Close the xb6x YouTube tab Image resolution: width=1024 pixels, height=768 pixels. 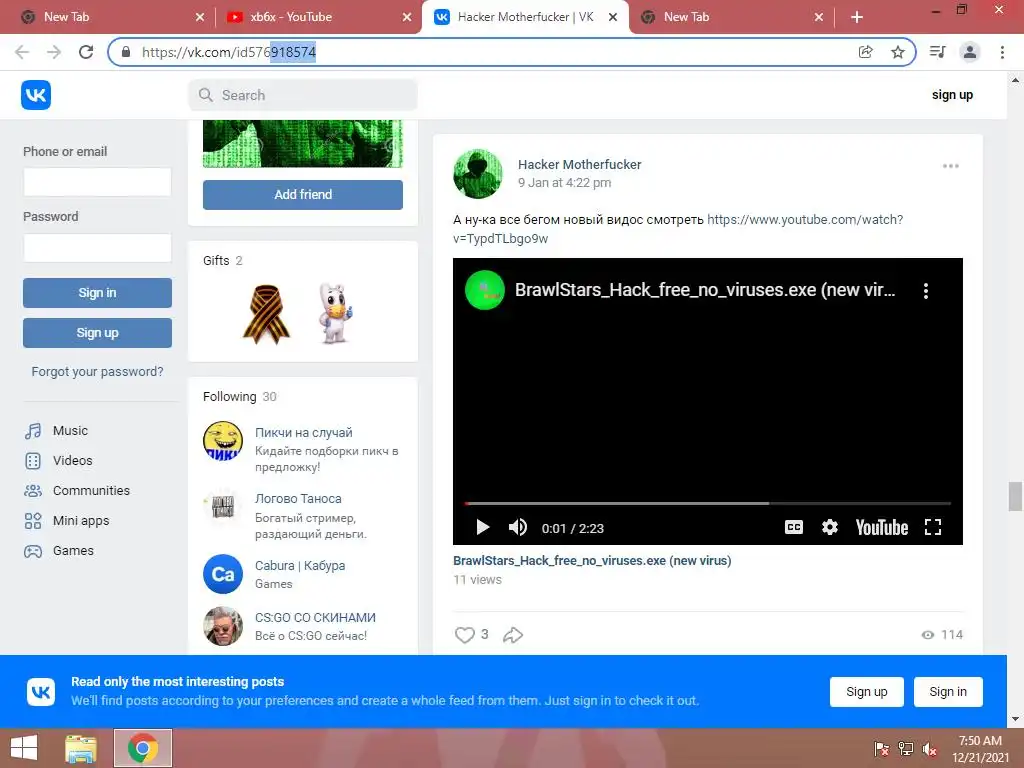coord(407,18)
